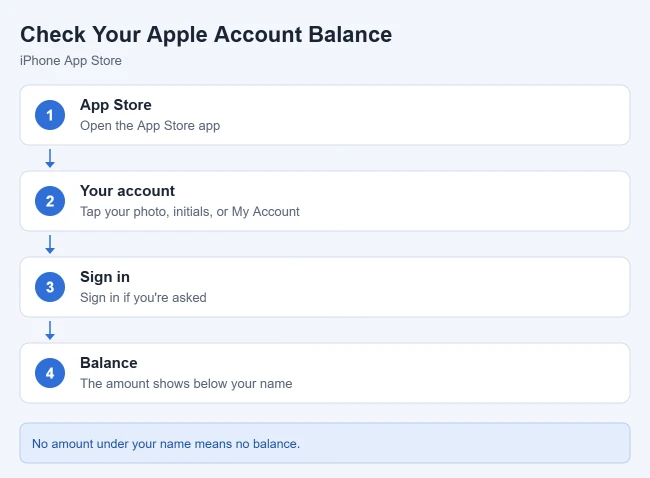Screen dimensions: 650x478
Task: Click the 'Your account' step title
Action: [x=127, y=191]
